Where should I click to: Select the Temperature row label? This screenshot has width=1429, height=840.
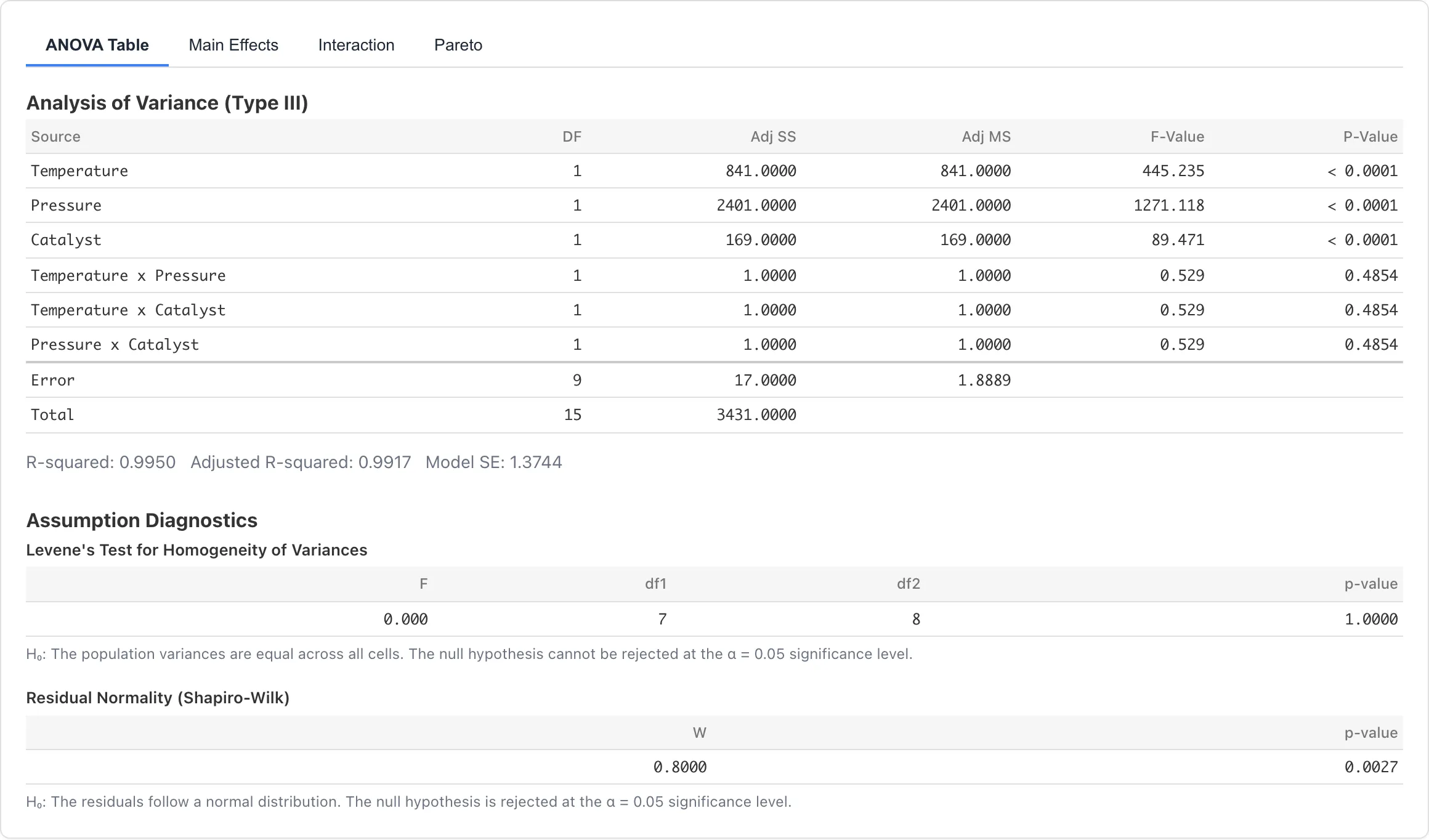click(x=79, y=171)
